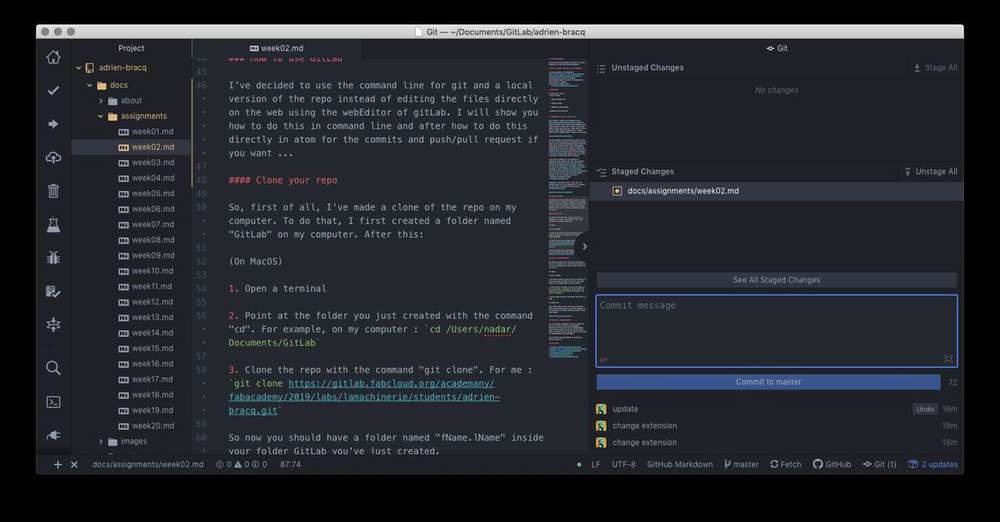Select the week02.md editor tab

(x=277, y=48)
